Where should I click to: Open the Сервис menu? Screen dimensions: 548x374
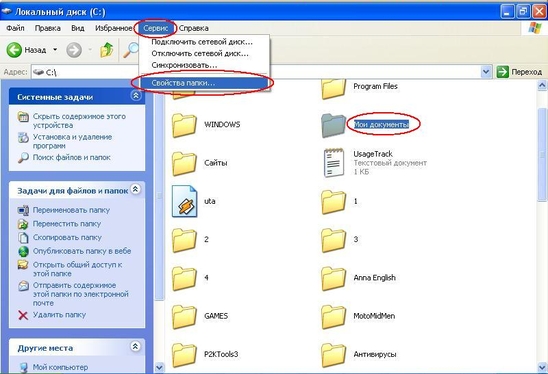coord(156,28)
